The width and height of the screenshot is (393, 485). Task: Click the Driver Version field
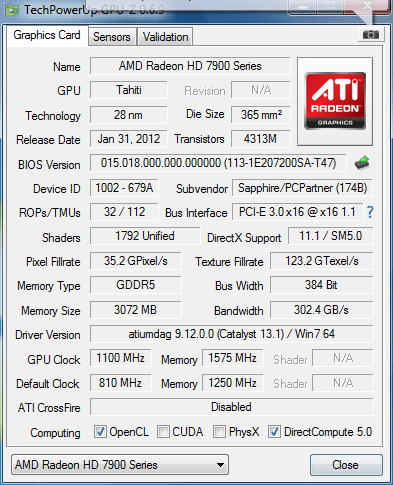coord(232,334)
